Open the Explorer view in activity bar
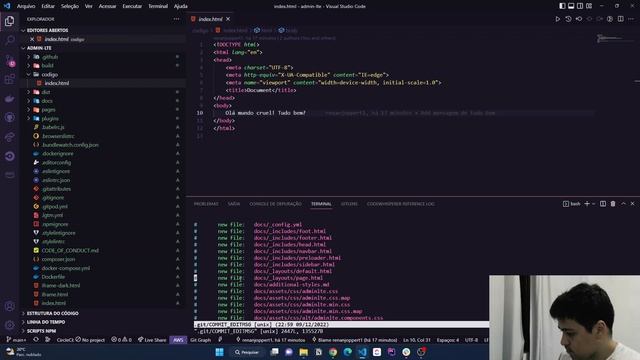The height and width of the screenshot is (360, 640). [9, 21]
